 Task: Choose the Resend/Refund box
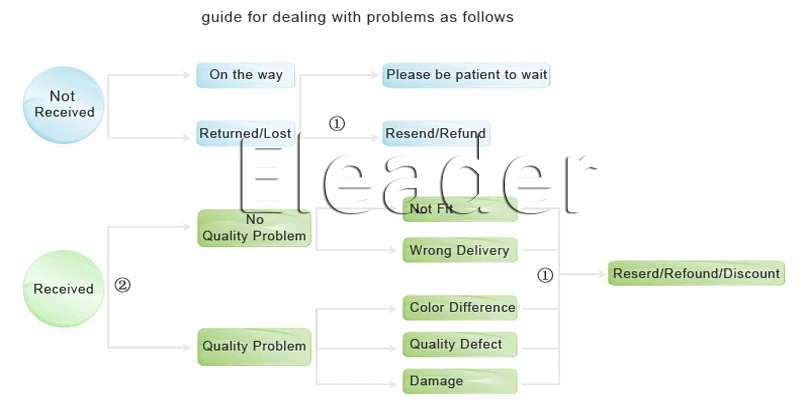pos(436,133)
